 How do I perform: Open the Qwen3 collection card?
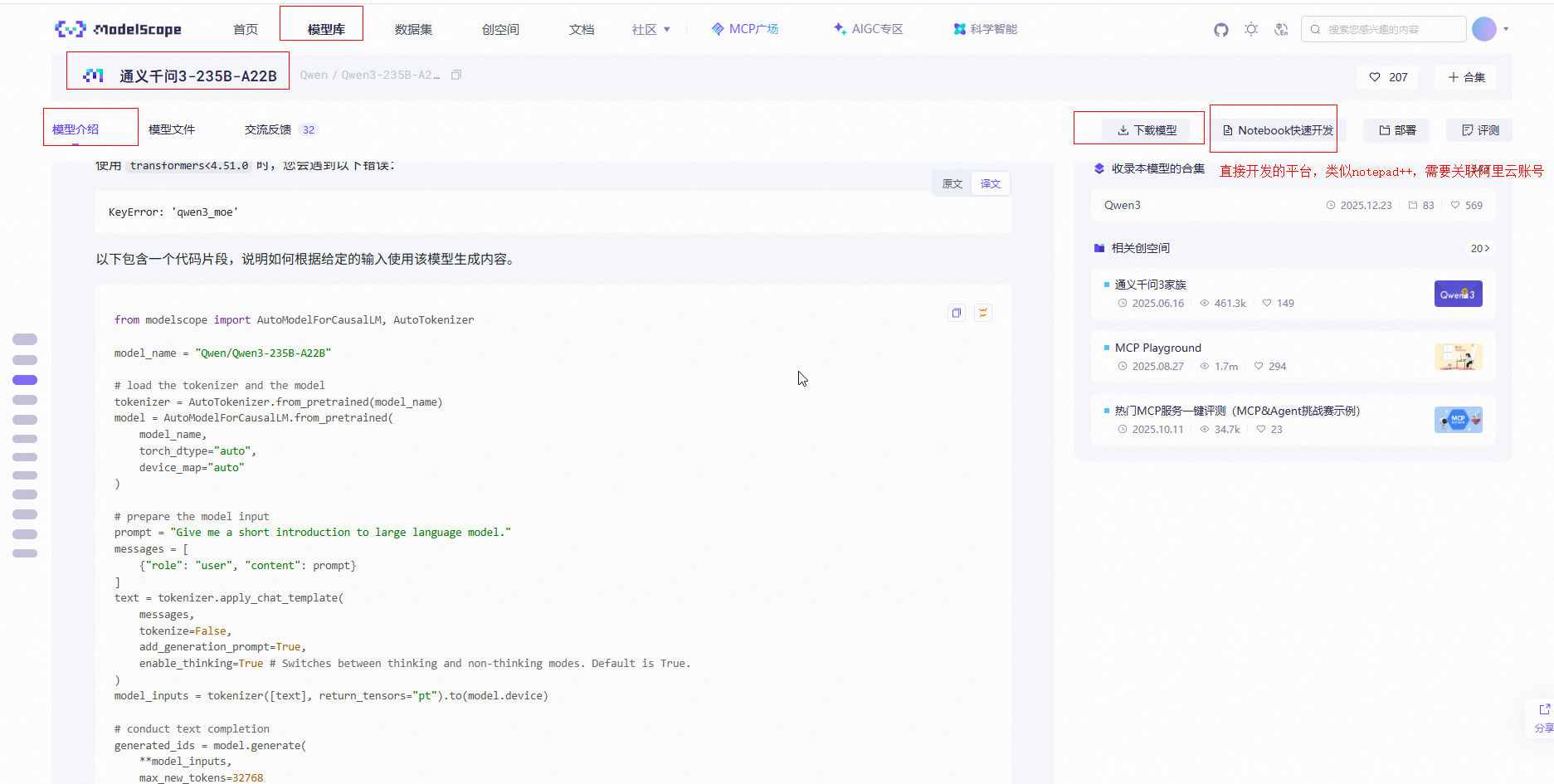(1293, 205)
